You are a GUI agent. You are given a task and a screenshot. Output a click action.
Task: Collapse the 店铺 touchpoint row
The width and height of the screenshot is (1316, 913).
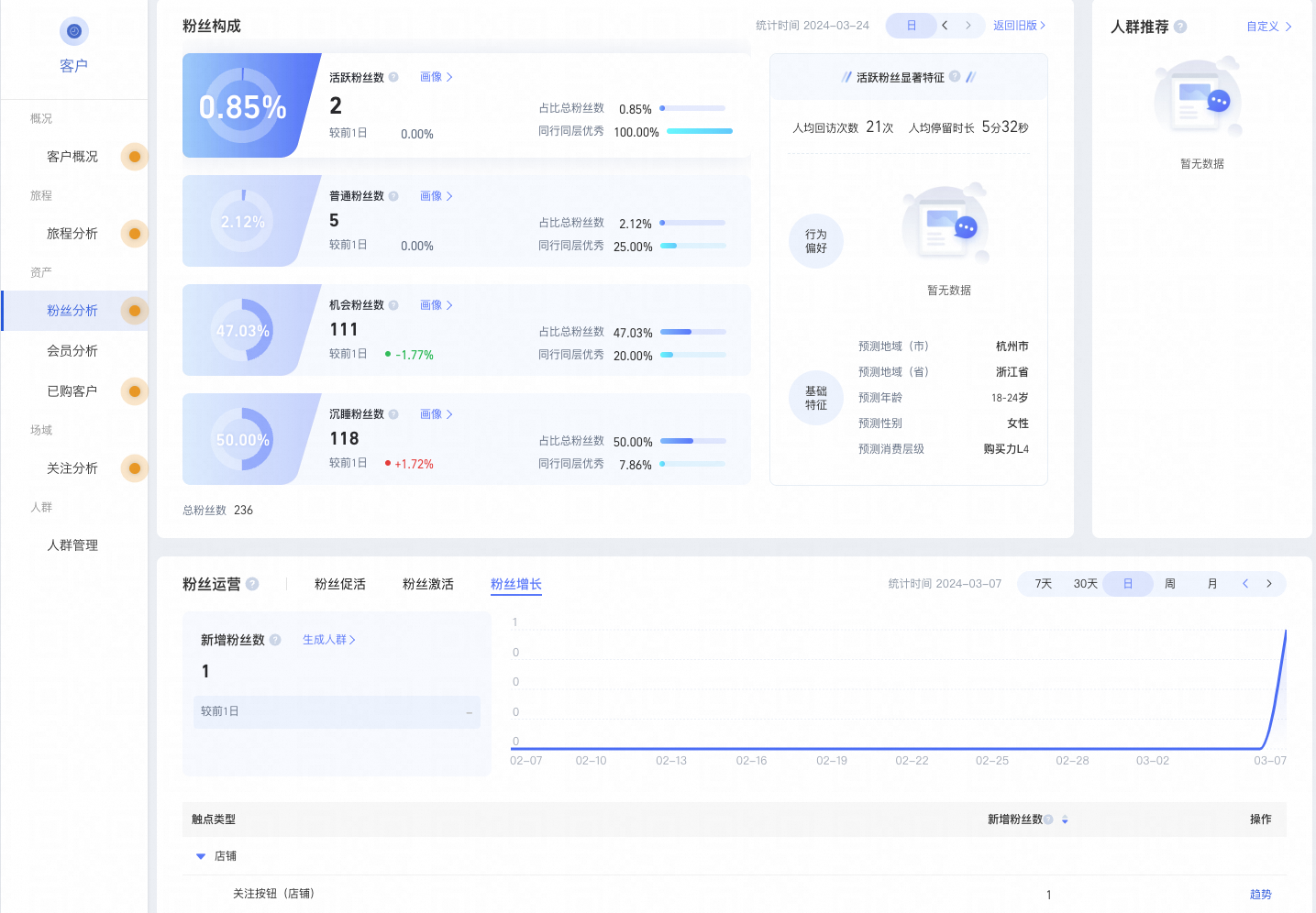201,856
